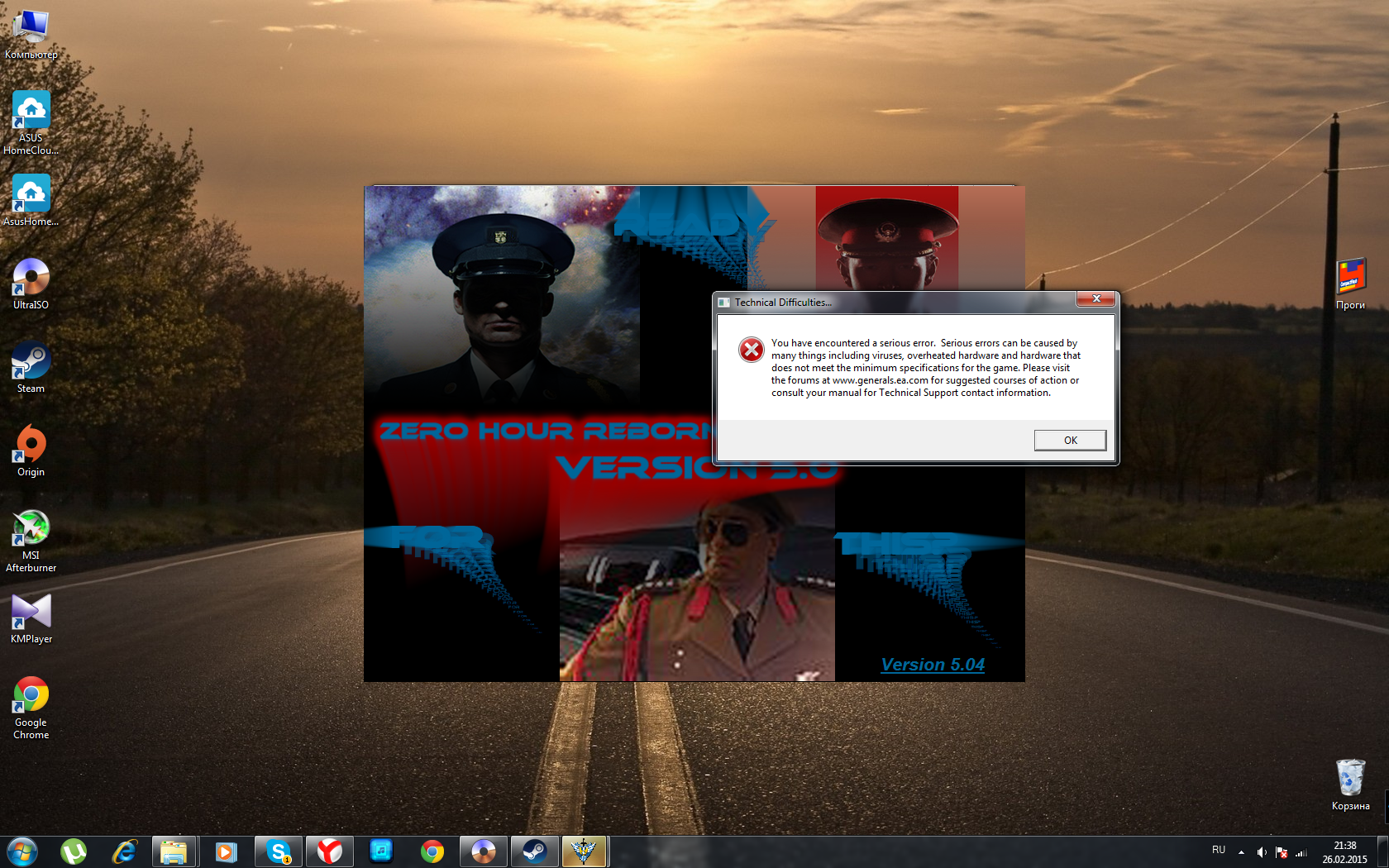
Task: Switch to UltraISO disc icon in taskbar
Action: pos(484,851)
